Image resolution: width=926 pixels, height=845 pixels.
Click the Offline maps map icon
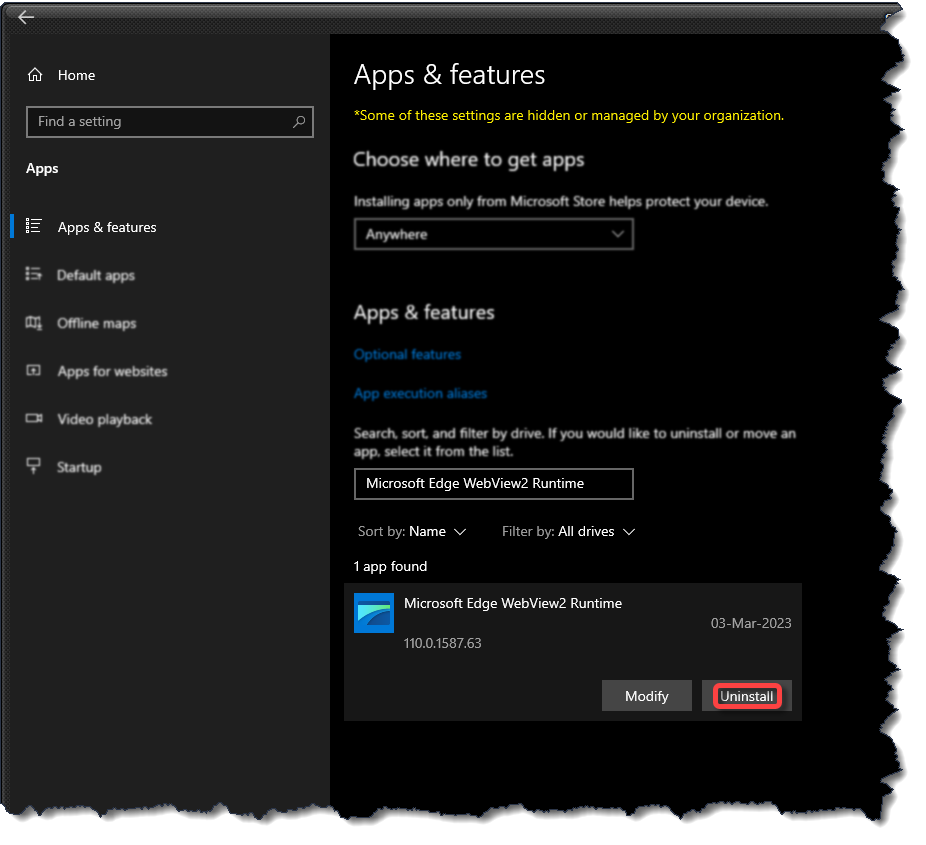point(34,322)
